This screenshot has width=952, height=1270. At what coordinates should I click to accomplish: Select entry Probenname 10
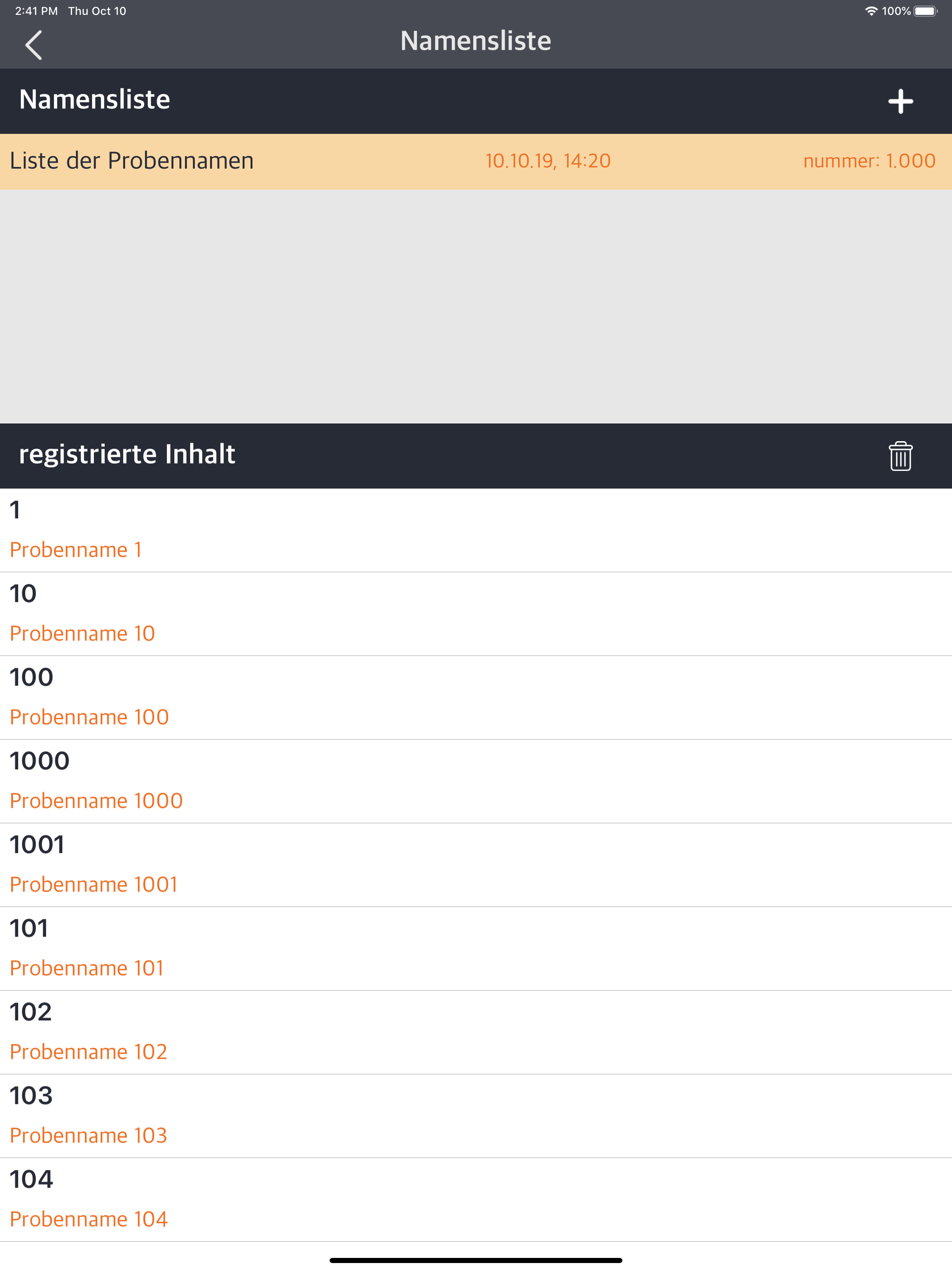tap(476, 614)
